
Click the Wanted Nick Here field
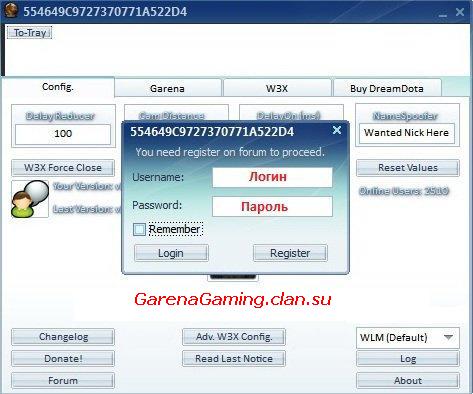click(407, 133)
